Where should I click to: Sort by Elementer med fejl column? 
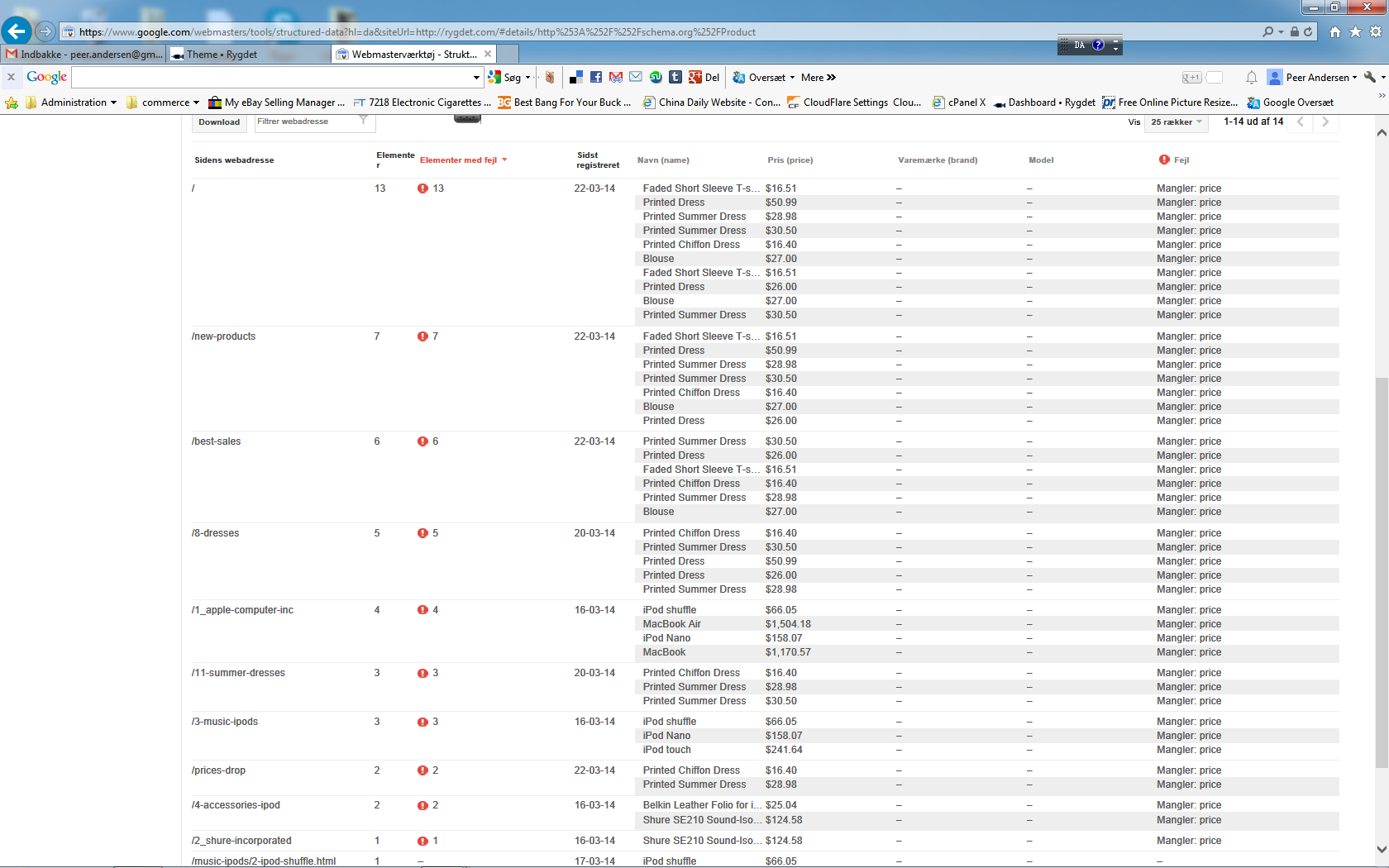[463, 160]
